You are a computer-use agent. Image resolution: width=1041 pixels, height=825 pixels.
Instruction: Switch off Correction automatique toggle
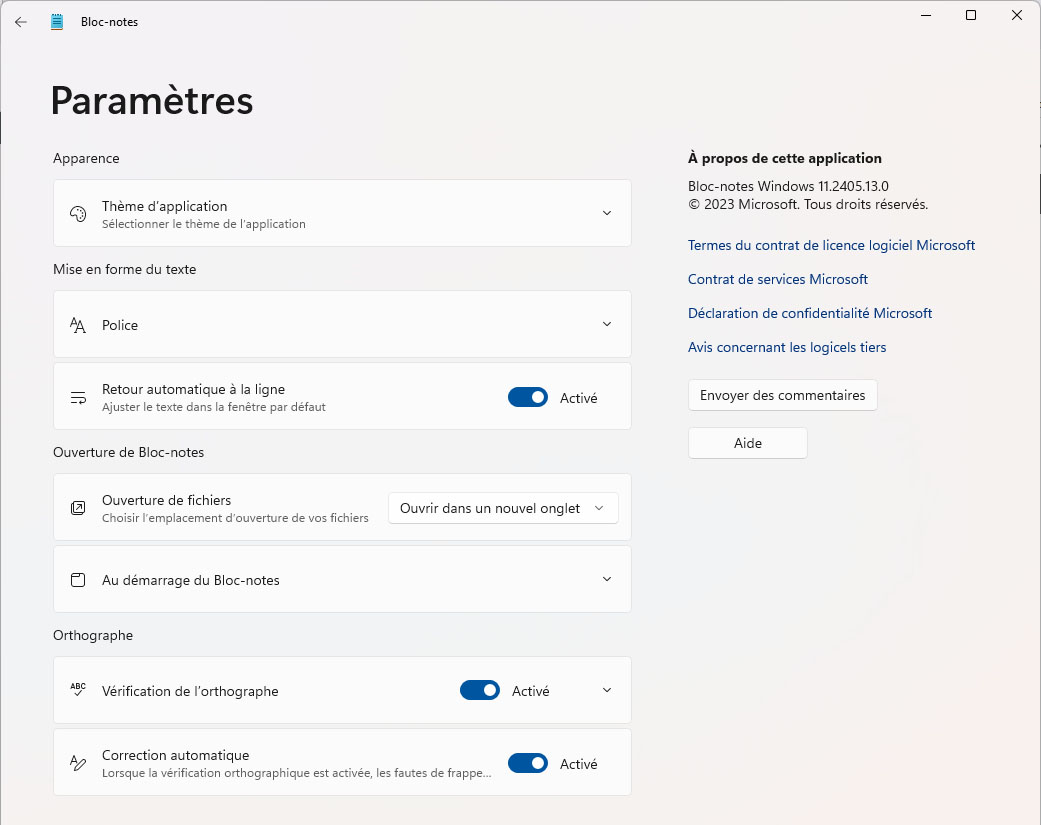click(x=528, y=763)
